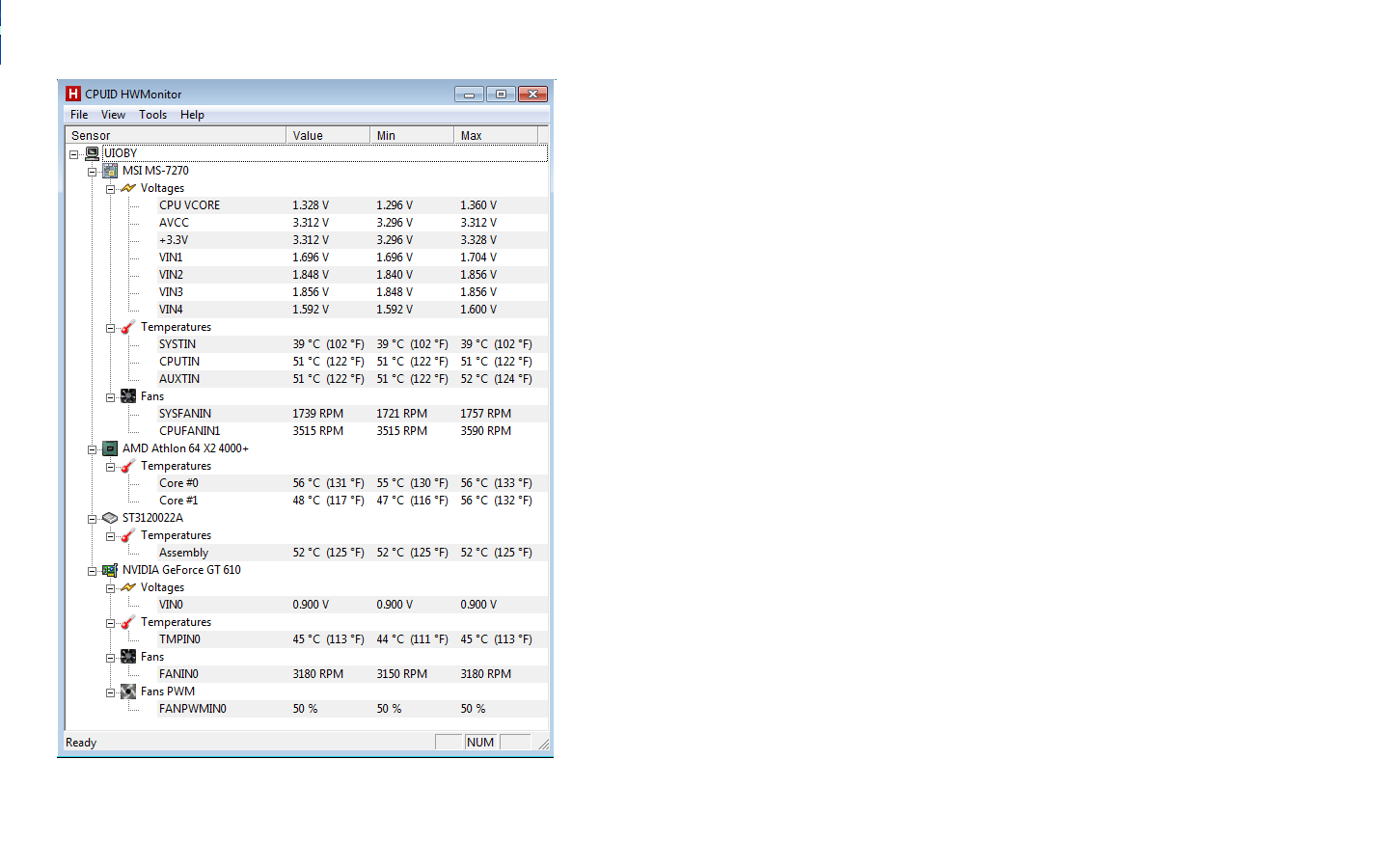Click the GeForce Voltages lightning icon
Viewport: 1389px width, 868px height.
[x=128, y=587]
